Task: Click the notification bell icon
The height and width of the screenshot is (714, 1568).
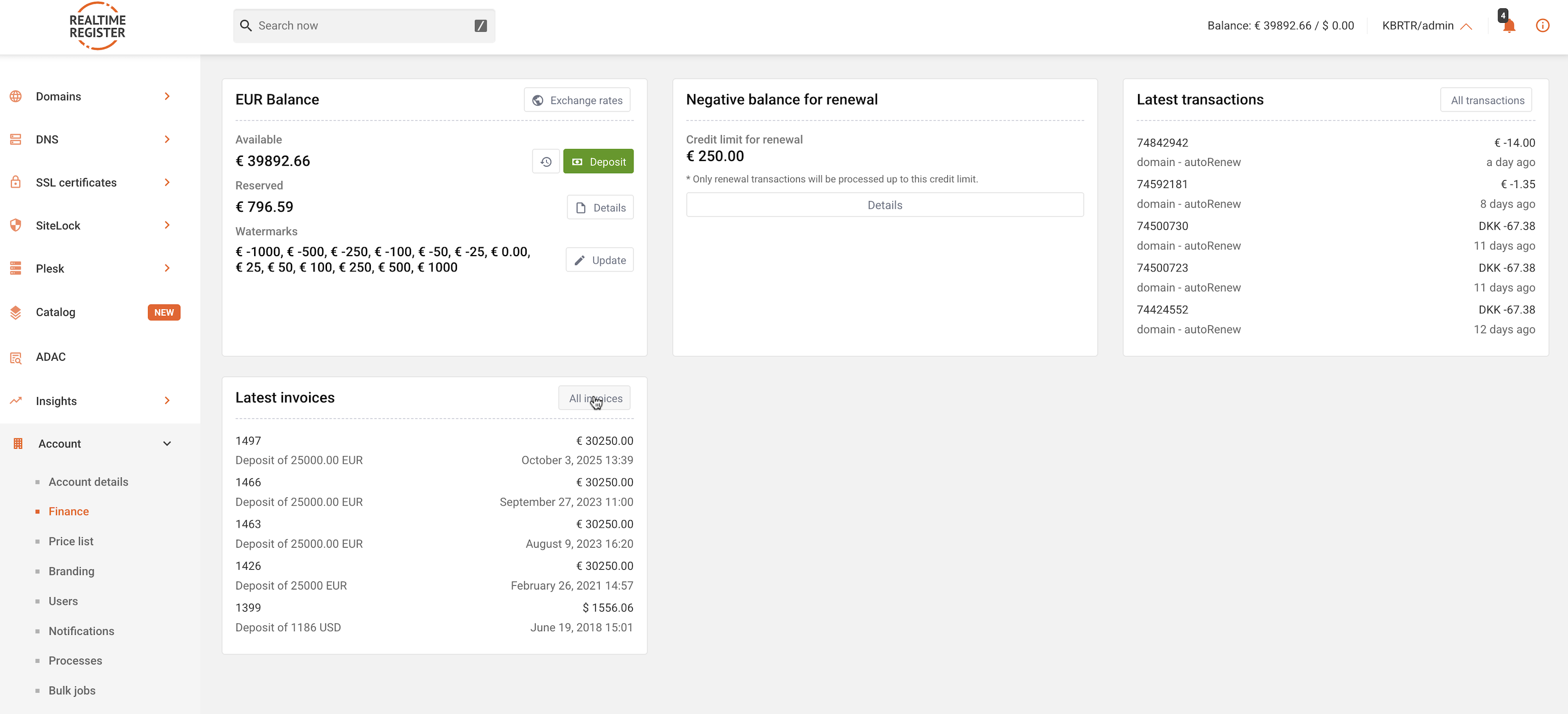Action: coord(1508,25)
